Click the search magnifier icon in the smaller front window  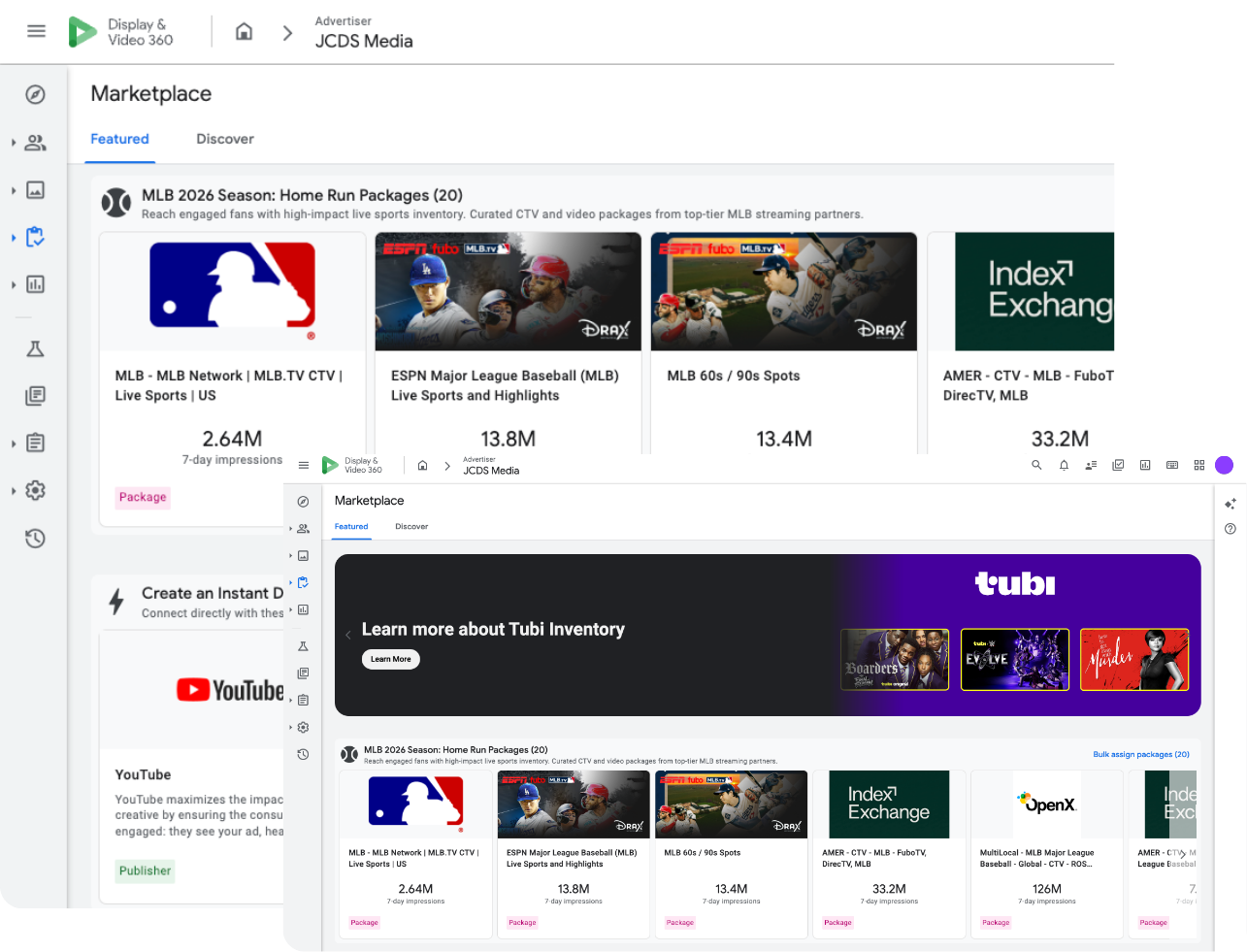[x=1036, y=465]
